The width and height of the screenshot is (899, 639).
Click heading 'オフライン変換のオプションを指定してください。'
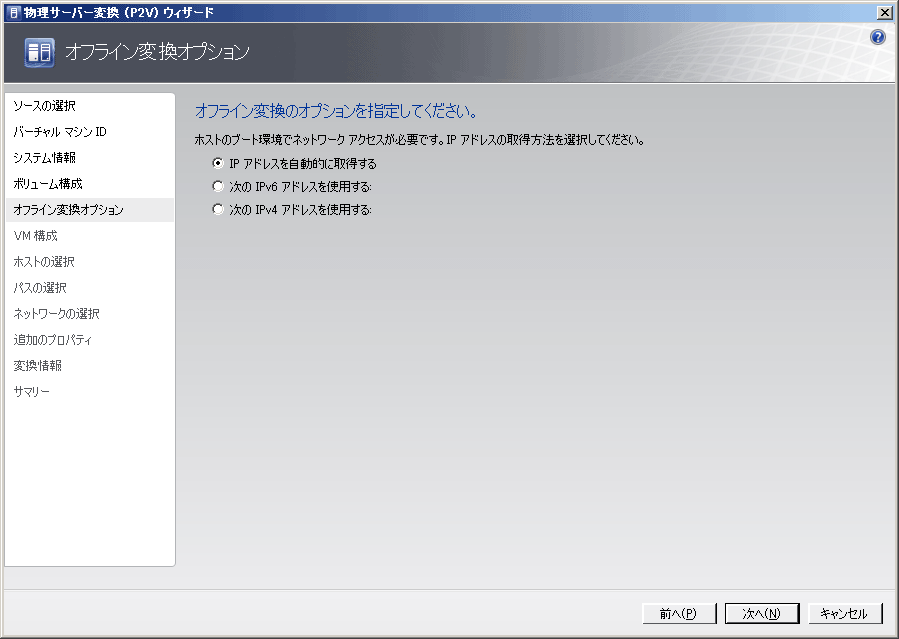point(336,111)
